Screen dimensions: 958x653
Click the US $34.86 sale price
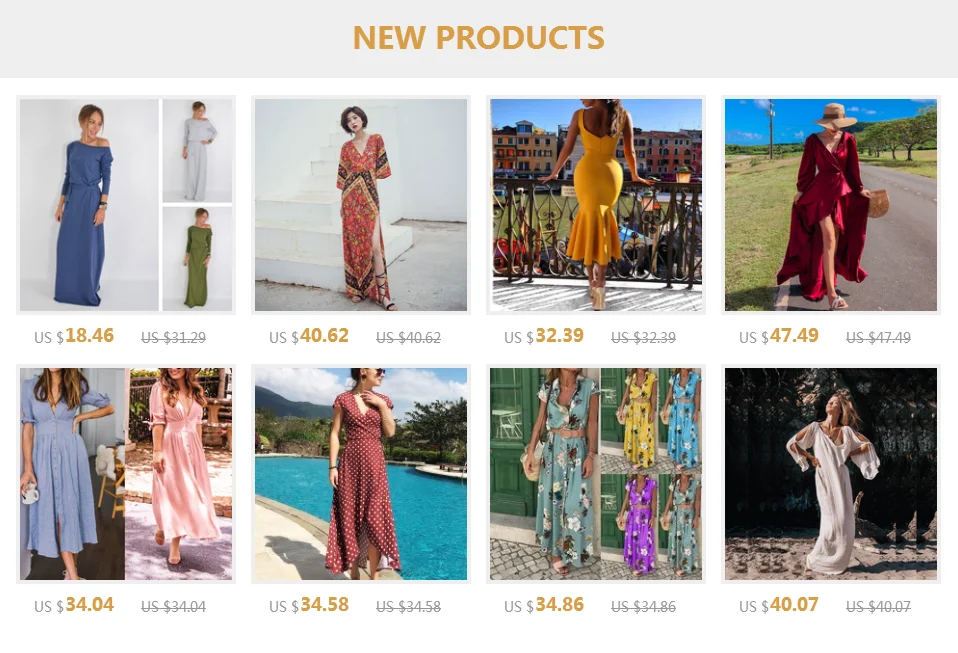tap(544, 605)
